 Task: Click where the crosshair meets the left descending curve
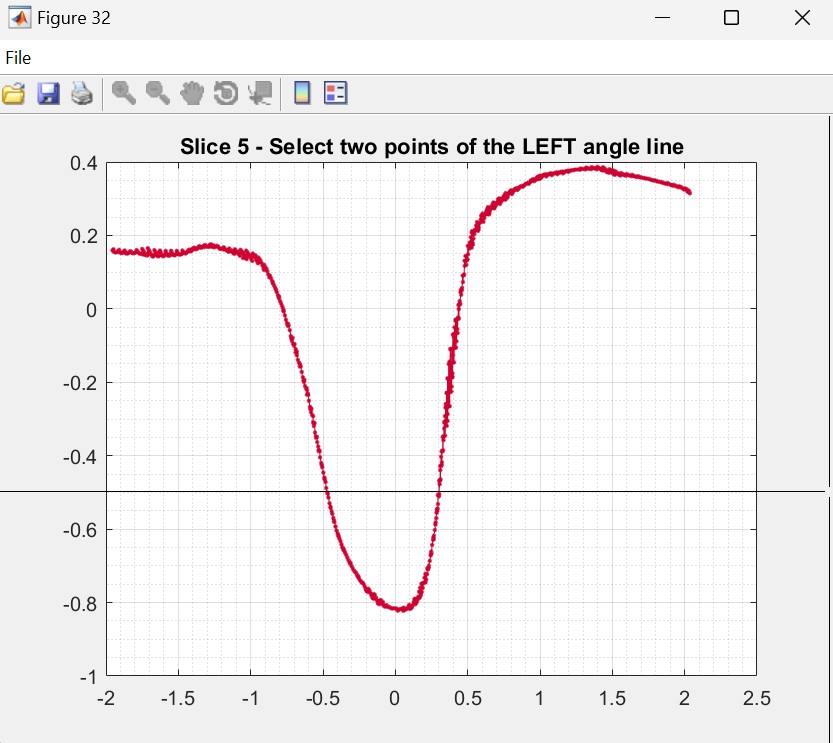(327, 491)
